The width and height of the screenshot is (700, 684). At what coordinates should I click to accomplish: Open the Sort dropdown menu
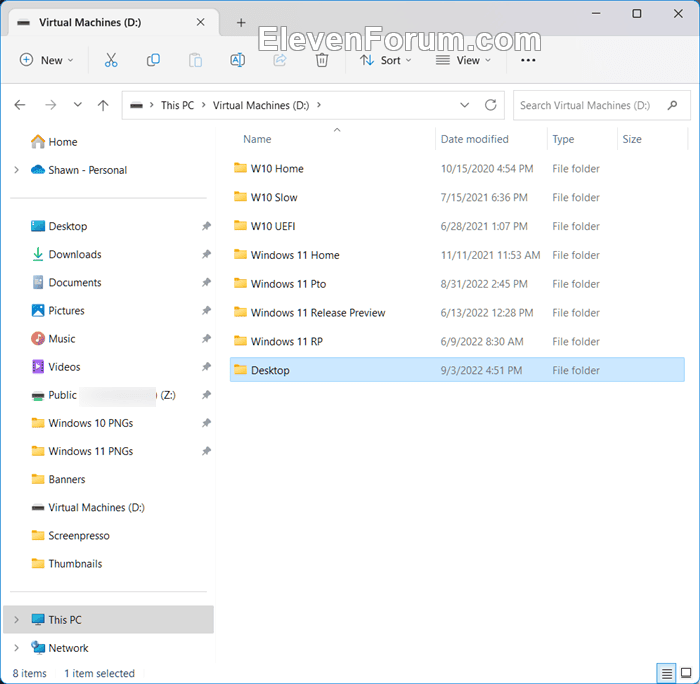(386, 60)
